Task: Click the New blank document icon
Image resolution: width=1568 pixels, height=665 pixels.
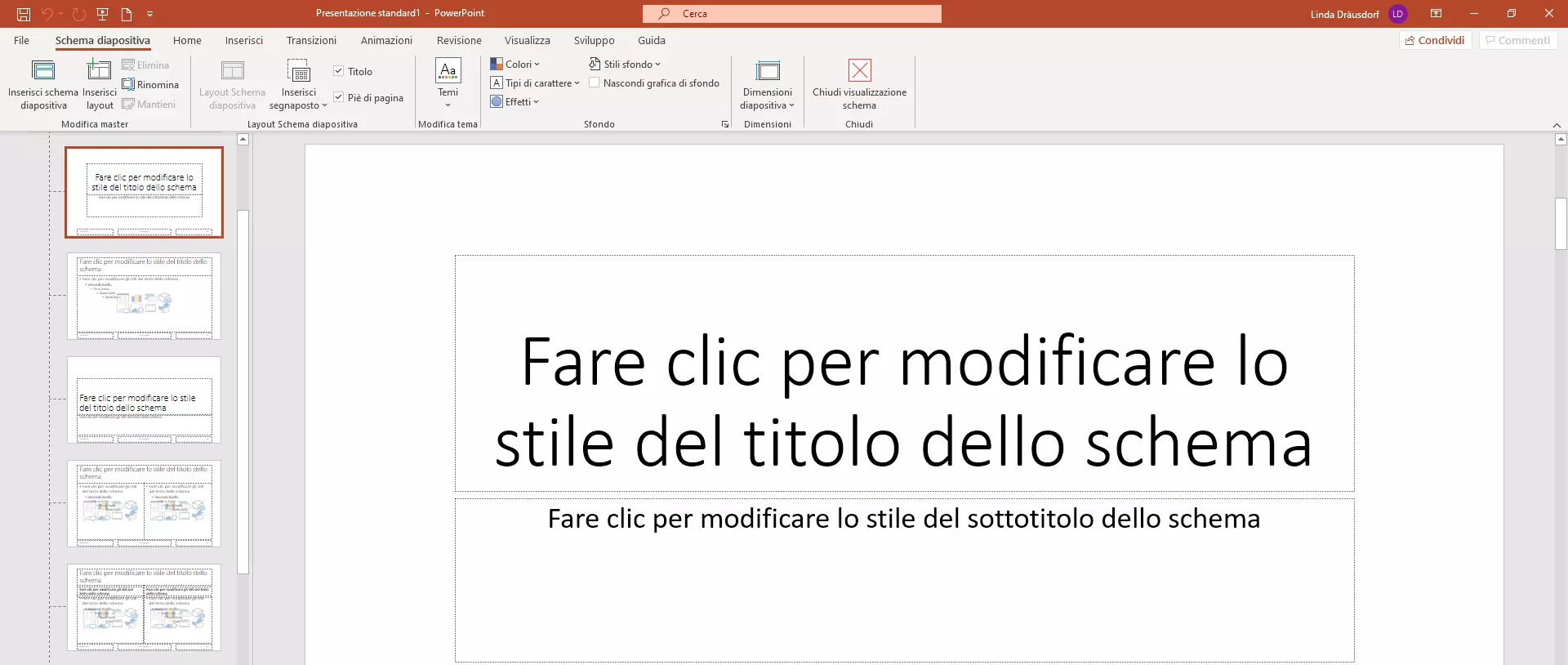Action: [127, 14]
